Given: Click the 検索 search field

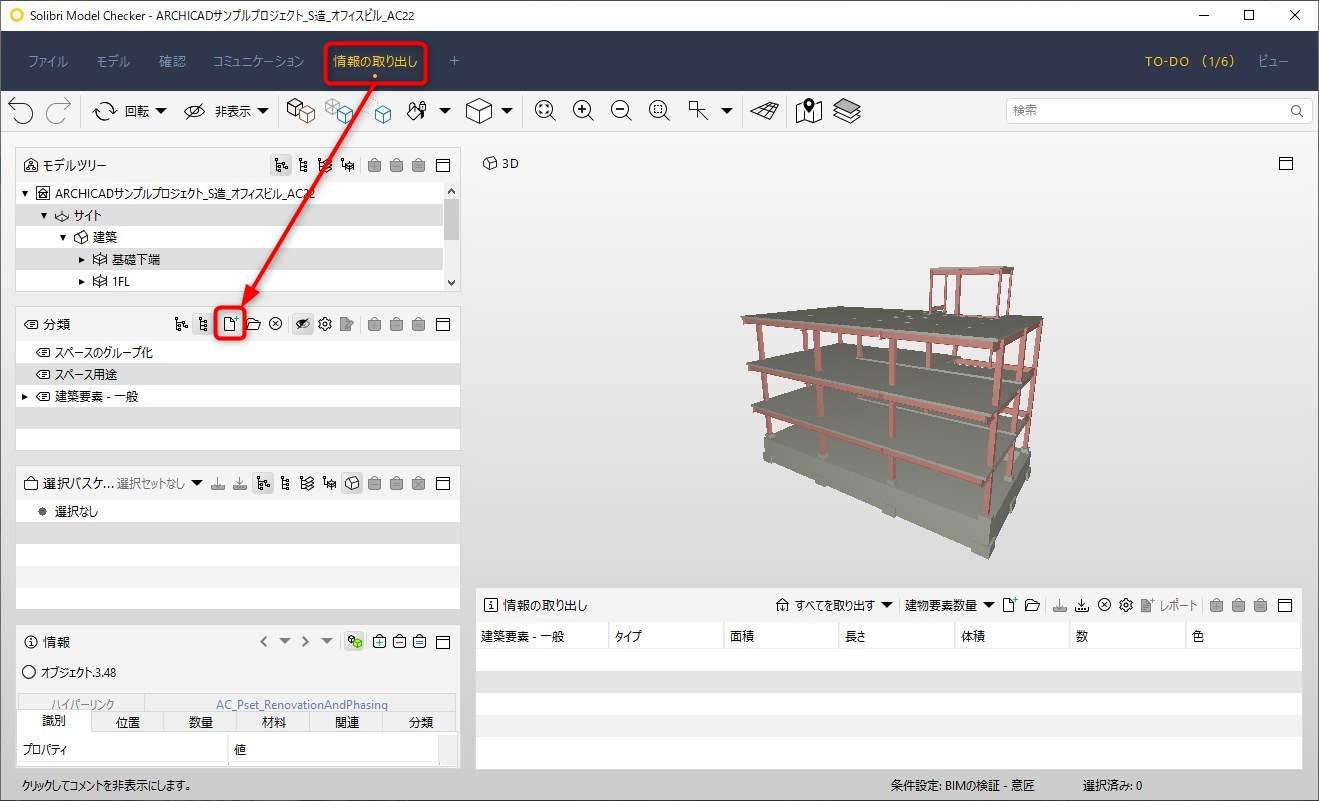Looking at the screenshot, I should click(1158, 111).
